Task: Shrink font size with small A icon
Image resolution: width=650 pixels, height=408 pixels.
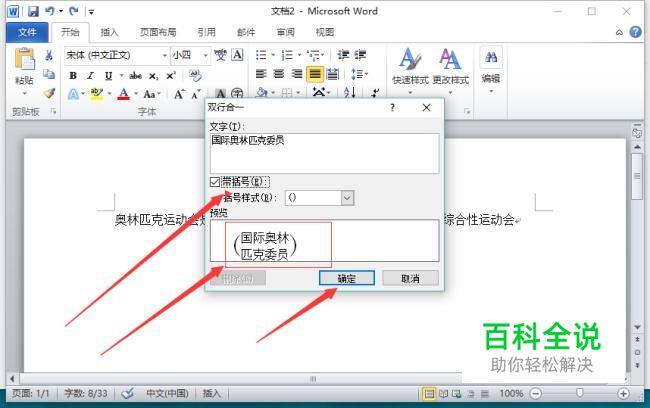Action: (196, 94)
